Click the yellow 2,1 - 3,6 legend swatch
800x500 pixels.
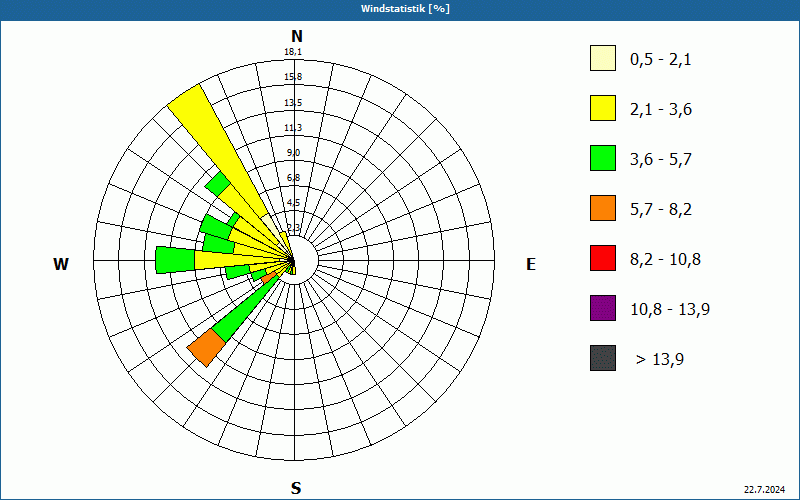click(x=603, y=108)
